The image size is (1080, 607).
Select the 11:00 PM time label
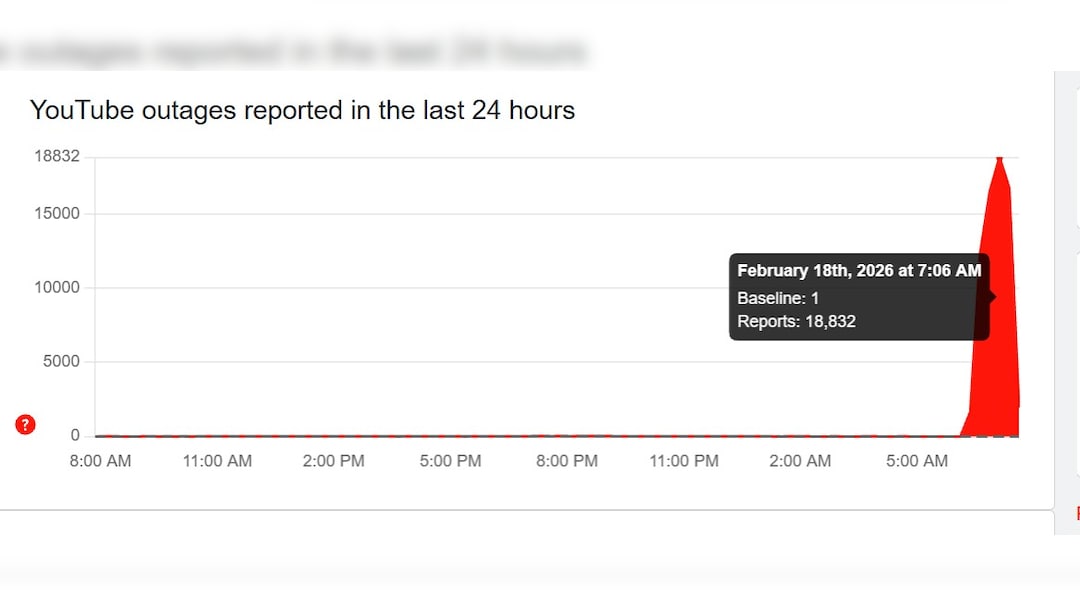coord(684,461)
